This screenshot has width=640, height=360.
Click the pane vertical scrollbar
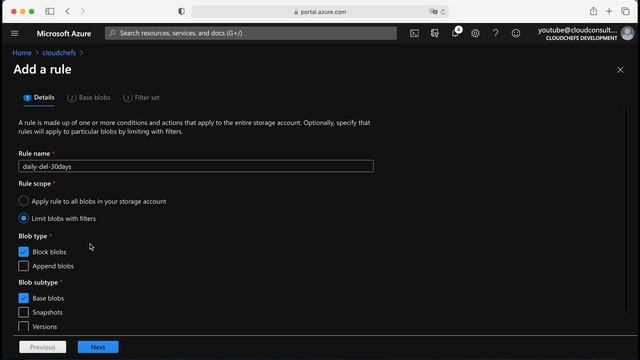[626, 210]
